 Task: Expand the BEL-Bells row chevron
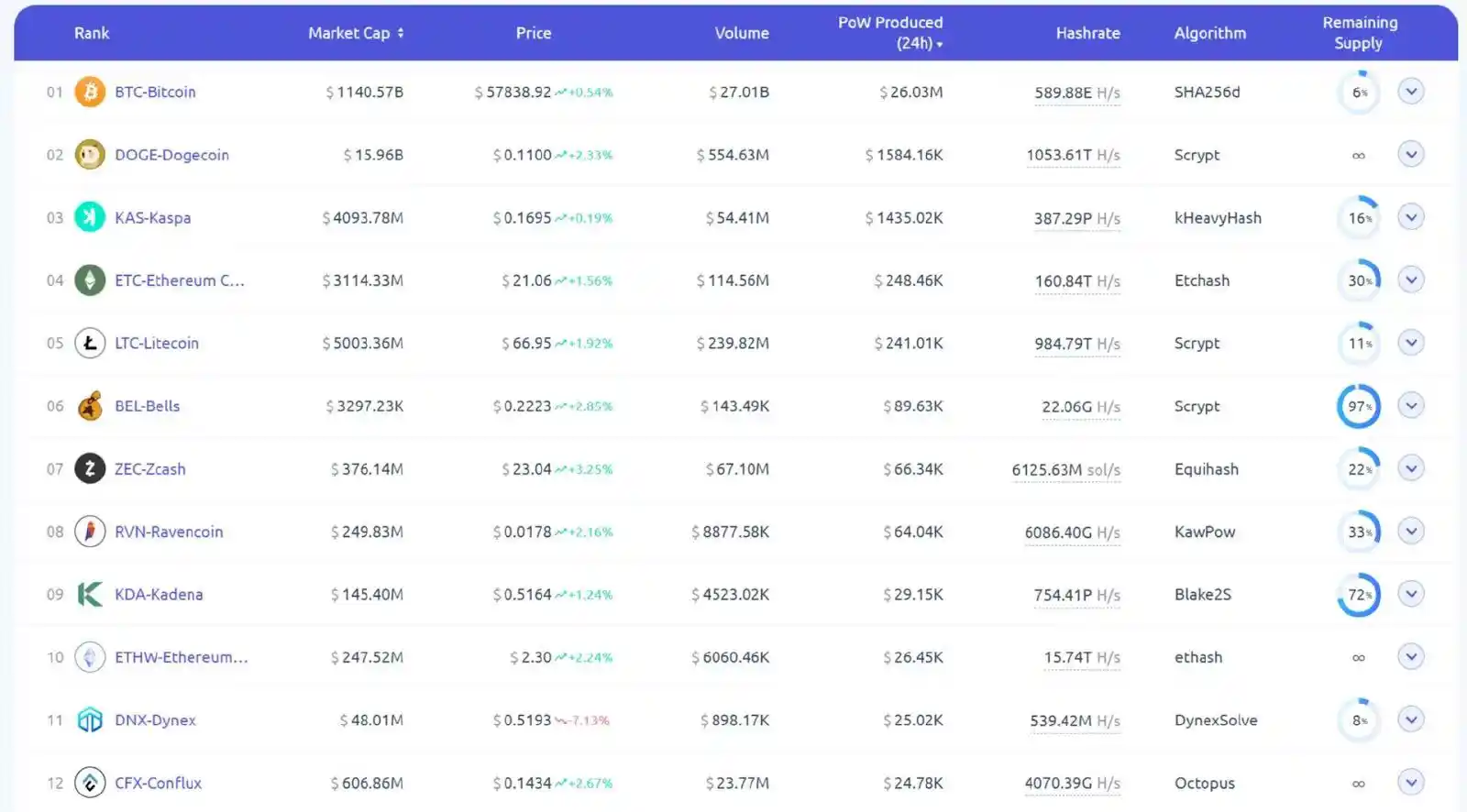1411,406
